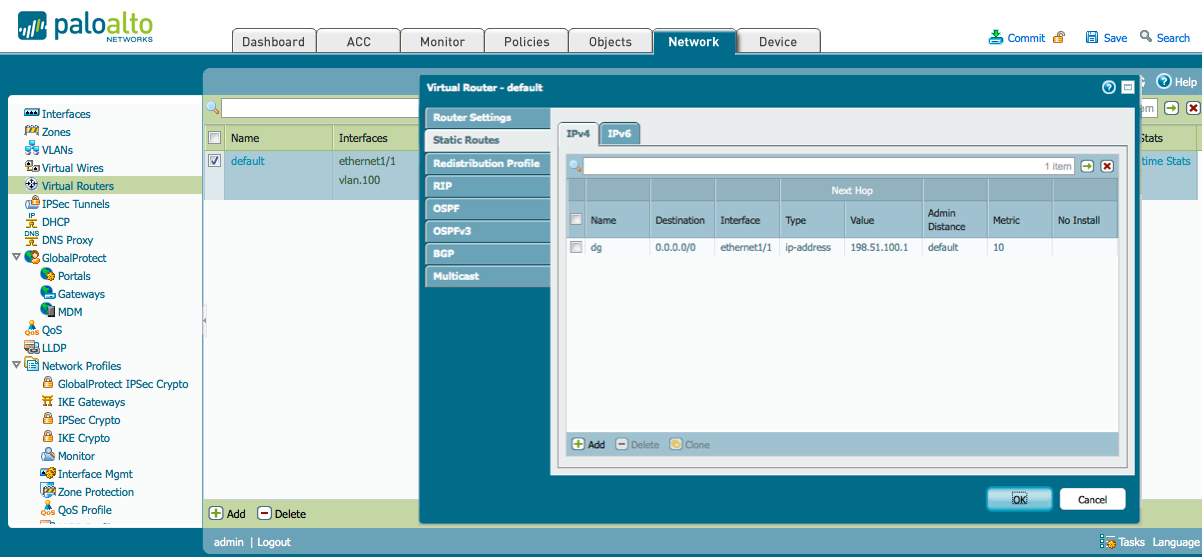The image size is (1202, 557).
Task: Click the Save disk icon
Action: coord(1092,38)
